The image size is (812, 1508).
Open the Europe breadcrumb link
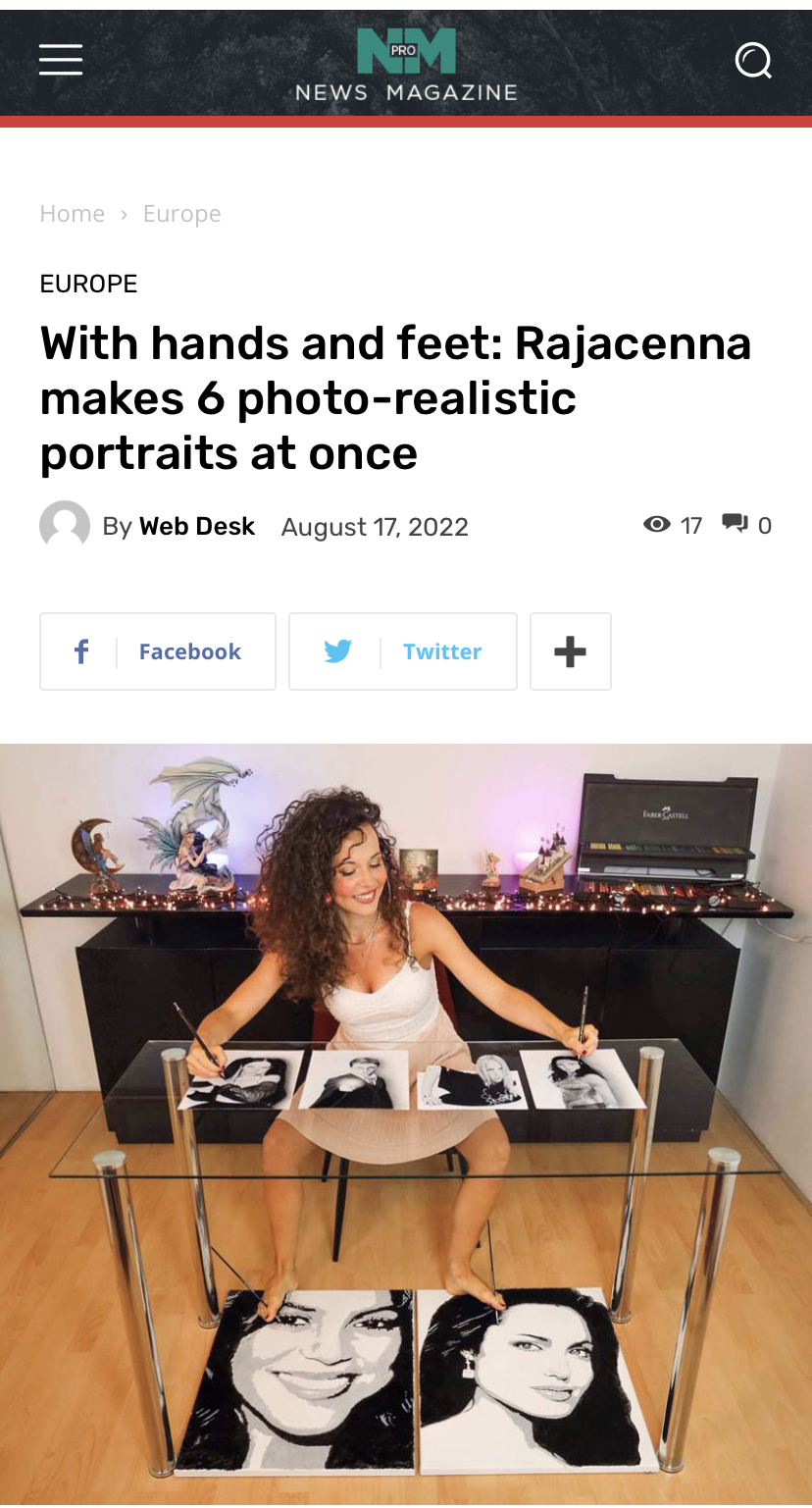click(x=182, y=214)
